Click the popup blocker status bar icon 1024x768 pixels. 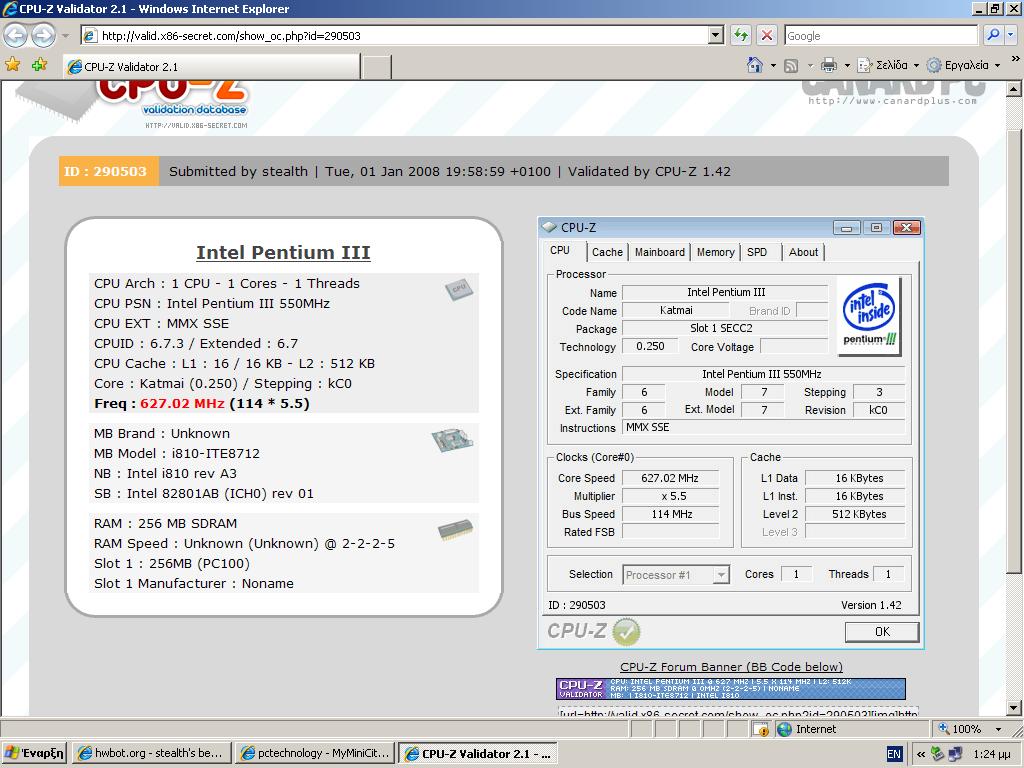[761, 729]
